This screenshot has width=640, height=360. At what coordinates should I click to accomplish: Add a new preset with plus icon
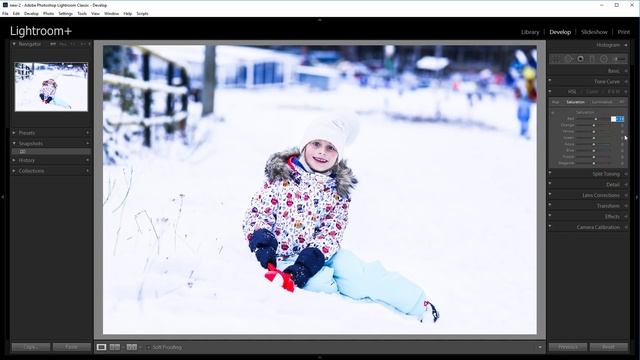click(x=87, y=133)
